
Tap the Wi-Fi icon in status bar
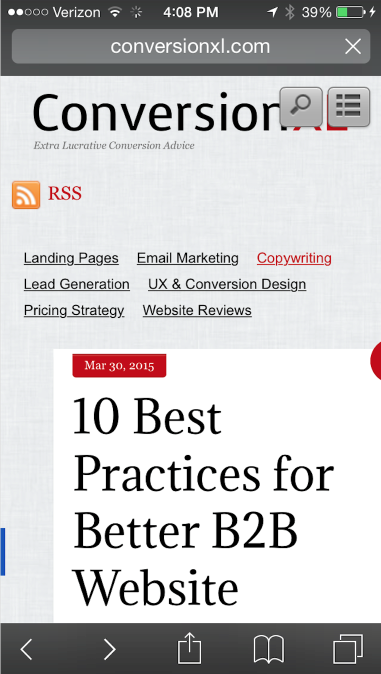click(x=115, y=12)
